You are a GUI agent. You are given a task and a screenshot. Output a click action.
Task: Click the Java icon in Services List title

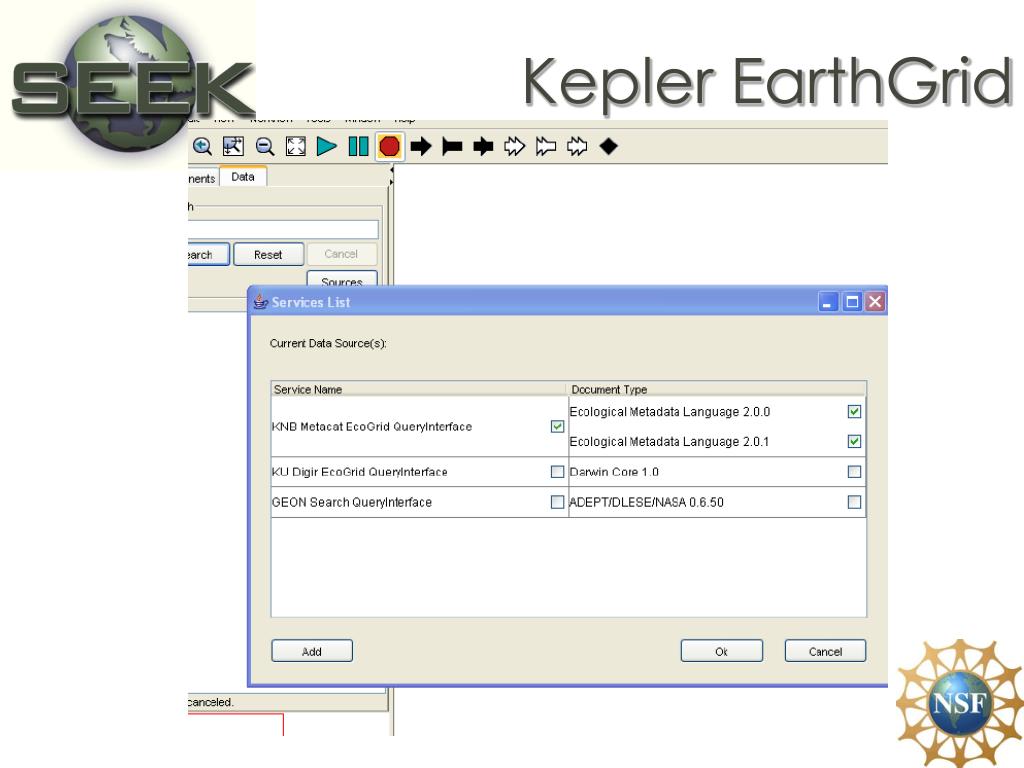point(261,302)
